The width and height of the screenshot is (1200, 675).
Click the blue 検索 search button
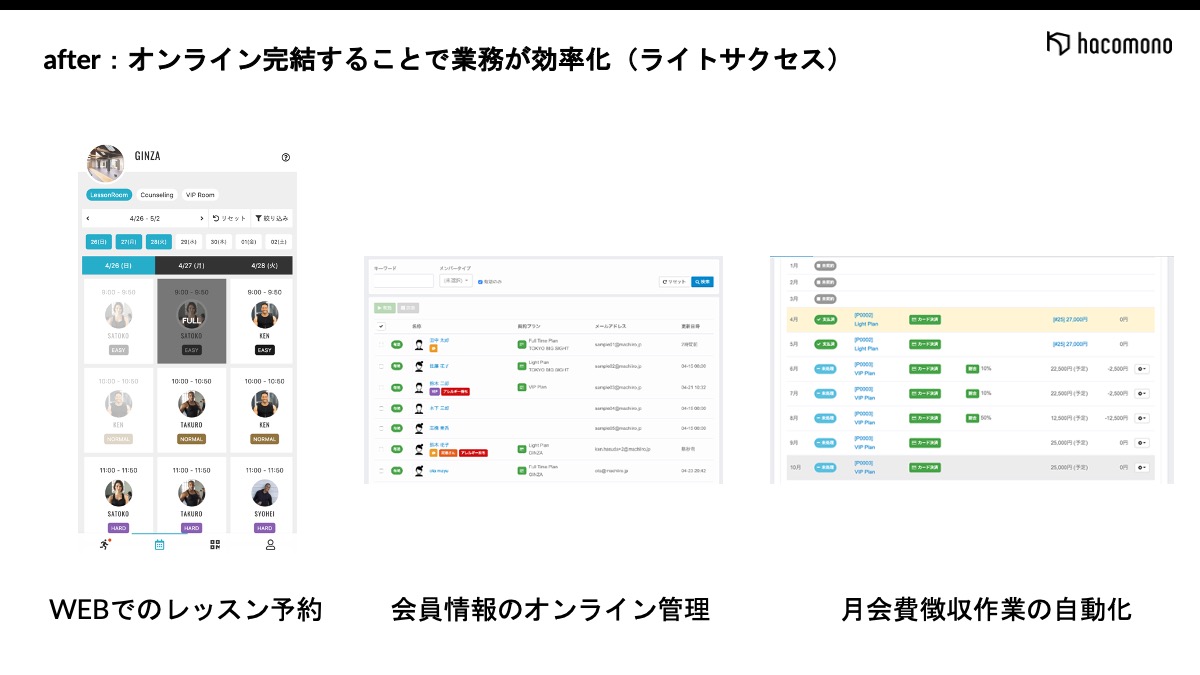[x=702, y=282]
